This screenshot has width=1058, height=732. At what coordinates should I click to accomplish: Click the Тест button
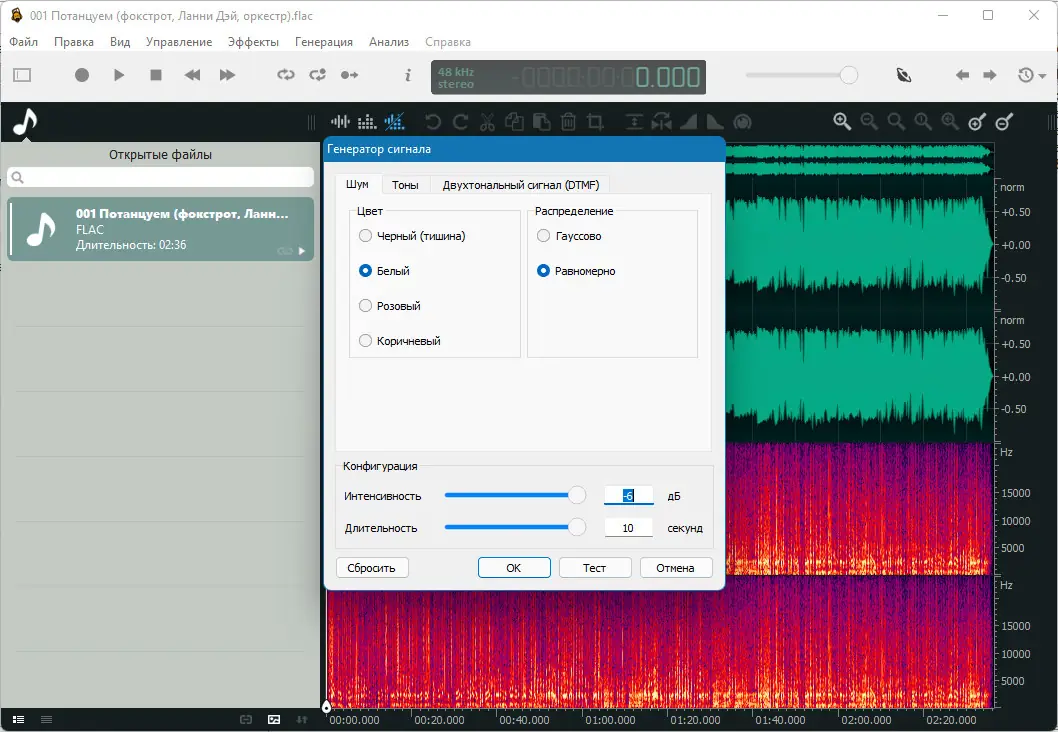595,567
